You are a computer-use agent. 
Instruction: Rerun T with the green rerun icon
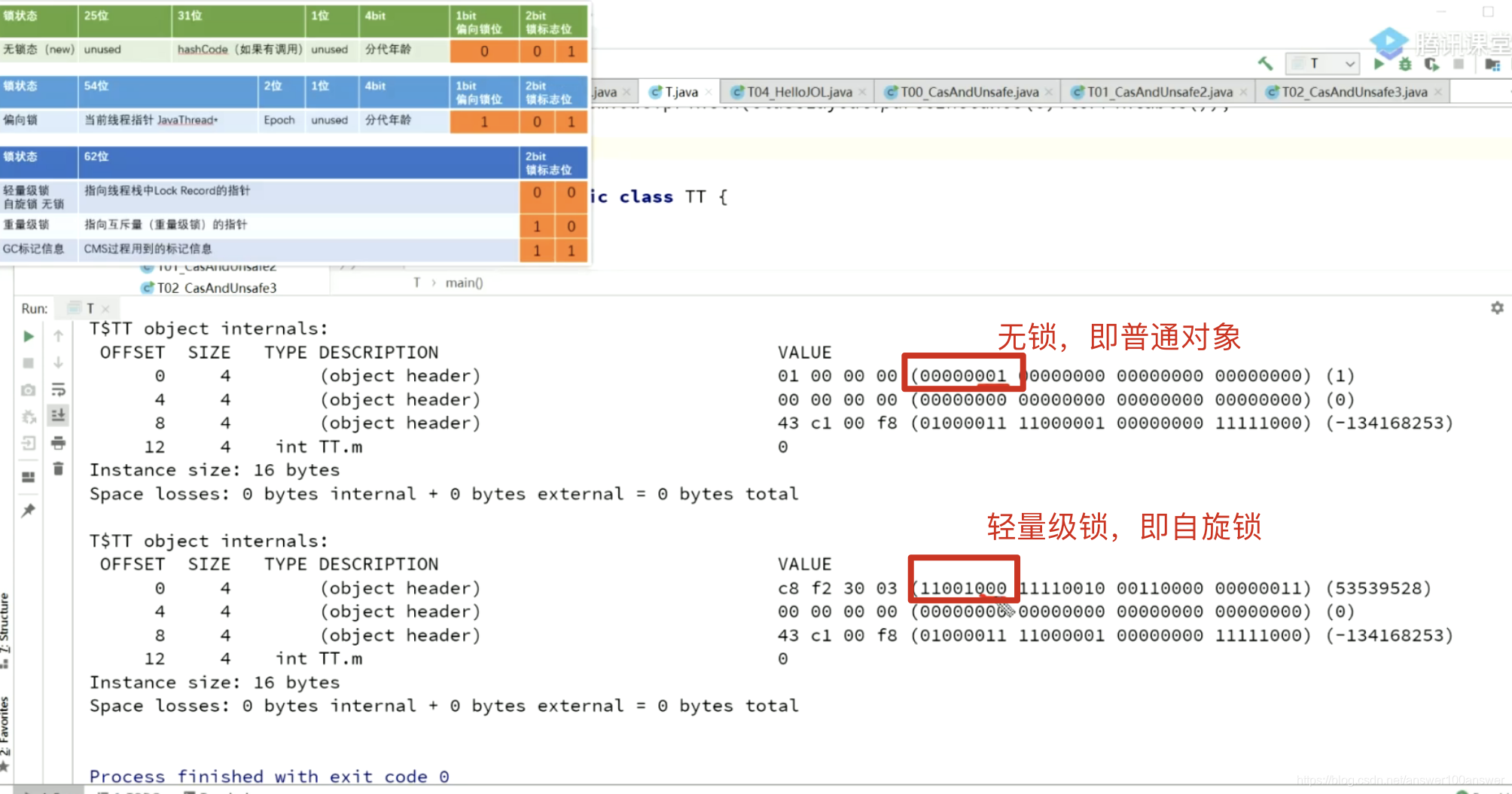point(29,337)
